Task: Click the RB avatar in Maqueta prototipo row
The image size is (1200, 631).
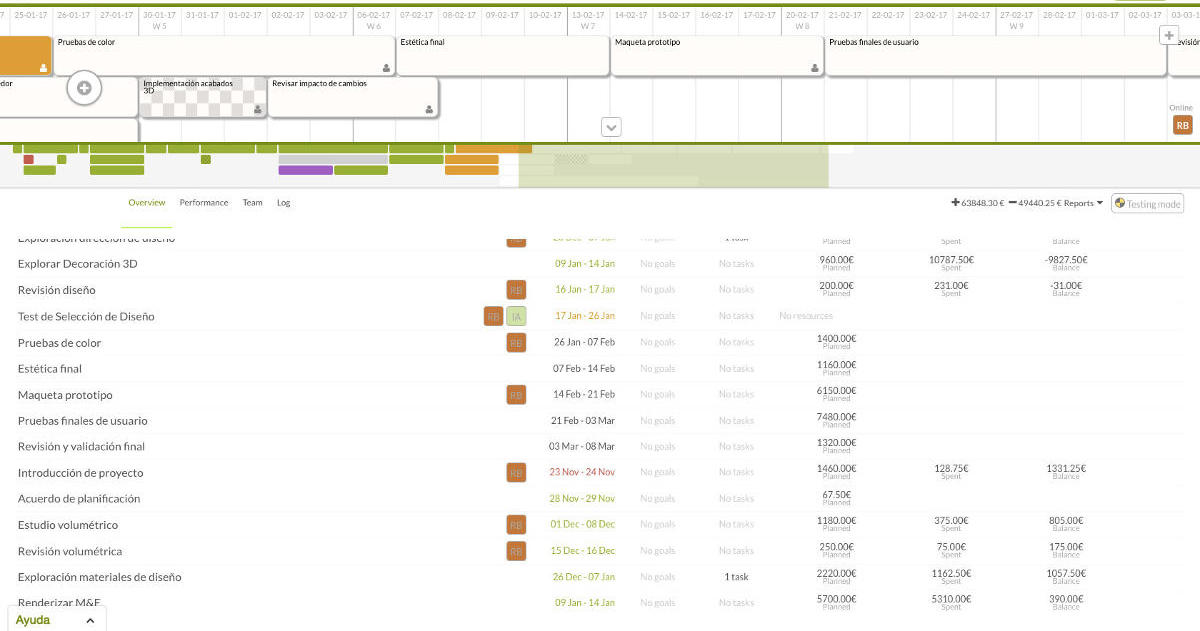Action: [x=516, y=395]
